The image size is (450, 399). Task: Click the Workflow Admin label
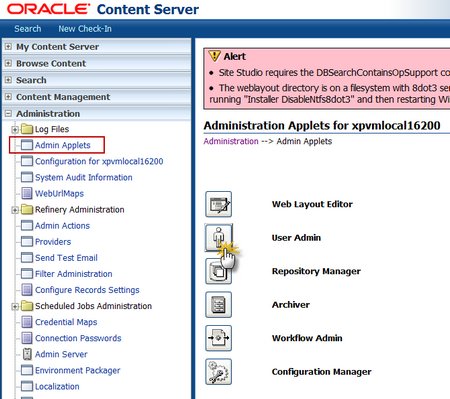pos(307,338)
